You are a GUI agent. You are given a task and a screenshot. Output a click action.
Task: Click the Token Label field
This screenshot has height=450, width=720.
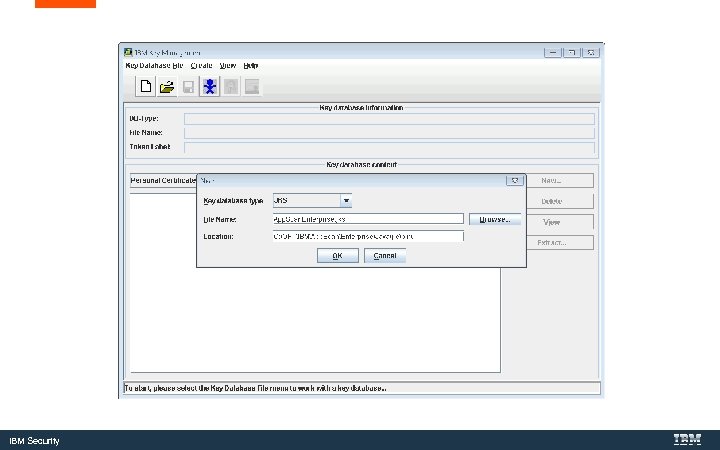click(389, 147)
